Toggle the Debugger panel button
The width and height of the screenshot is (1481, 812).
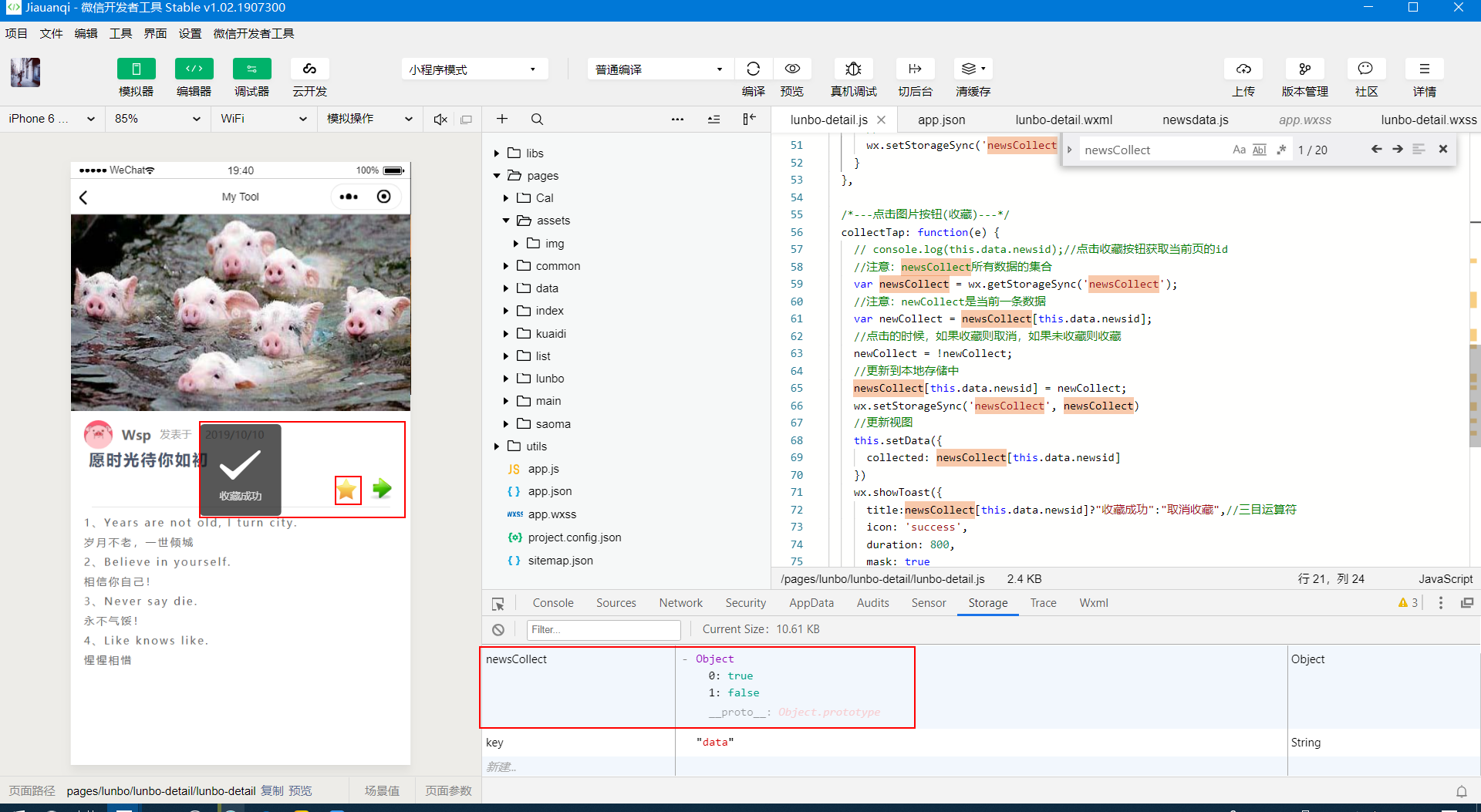(252, 69)
